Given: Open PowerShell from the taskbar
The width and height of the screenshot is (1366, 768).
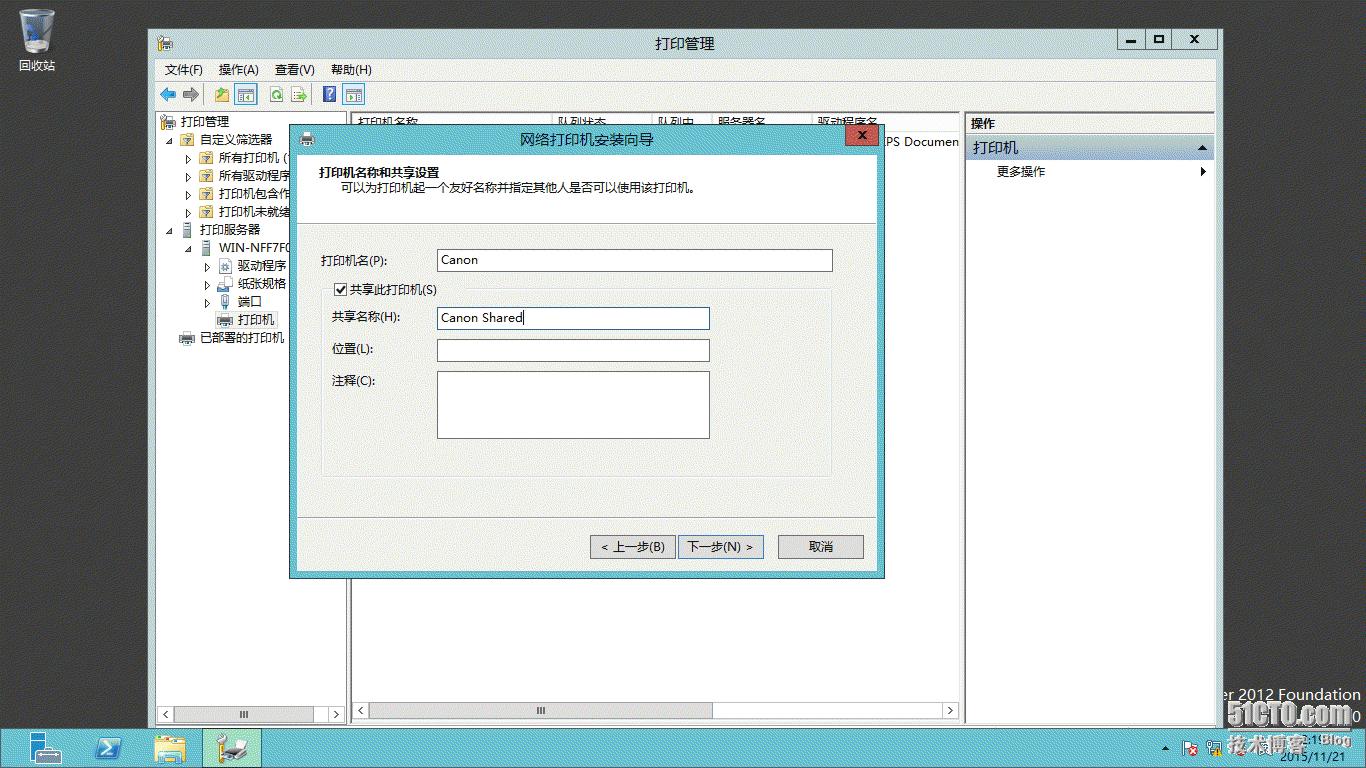Looking at the screenshot, I should pos(108,748).
